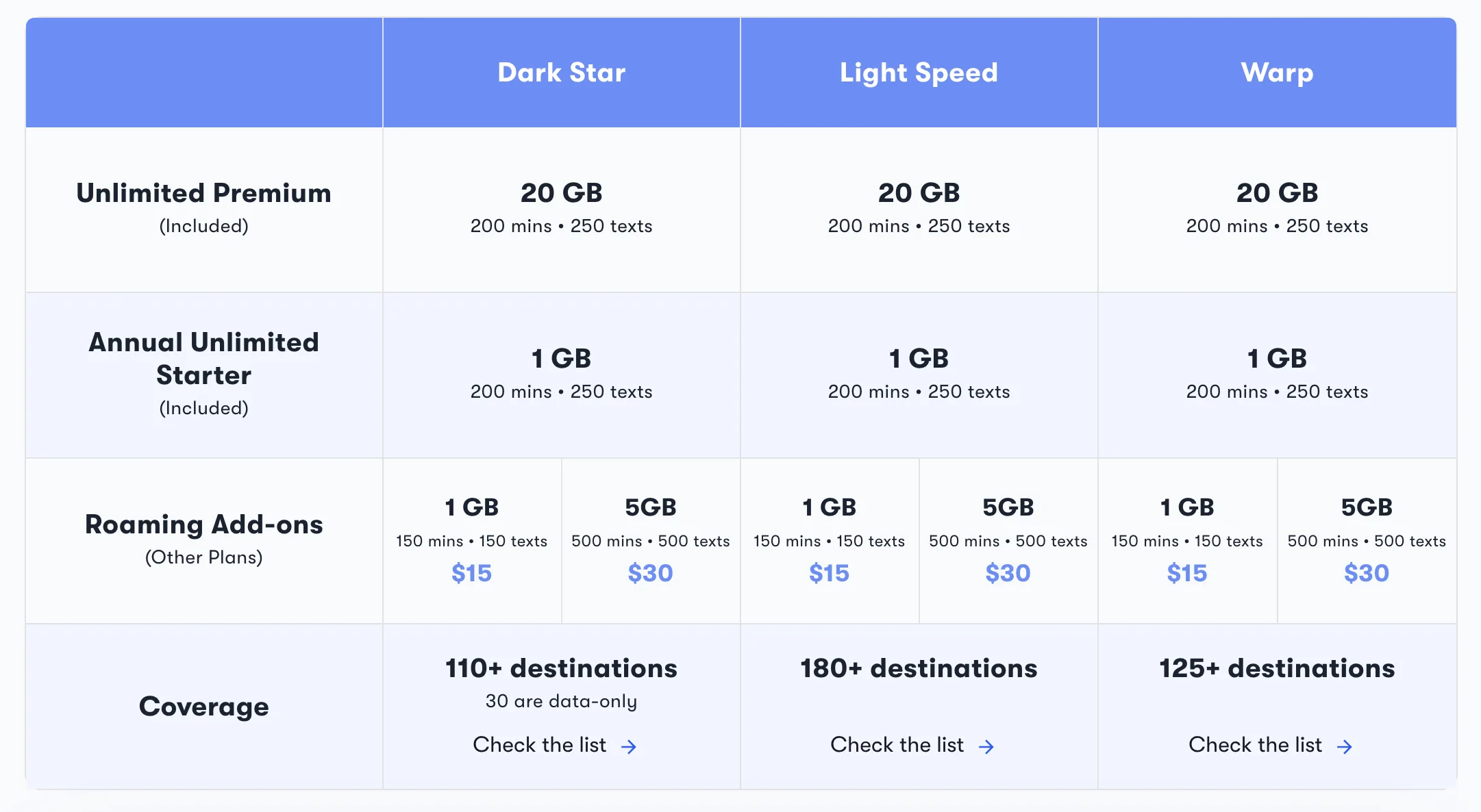This screenshot has width=1481, height=812.
Task: Open Light Speed's "Check the list" link
Action: (896, 745)
